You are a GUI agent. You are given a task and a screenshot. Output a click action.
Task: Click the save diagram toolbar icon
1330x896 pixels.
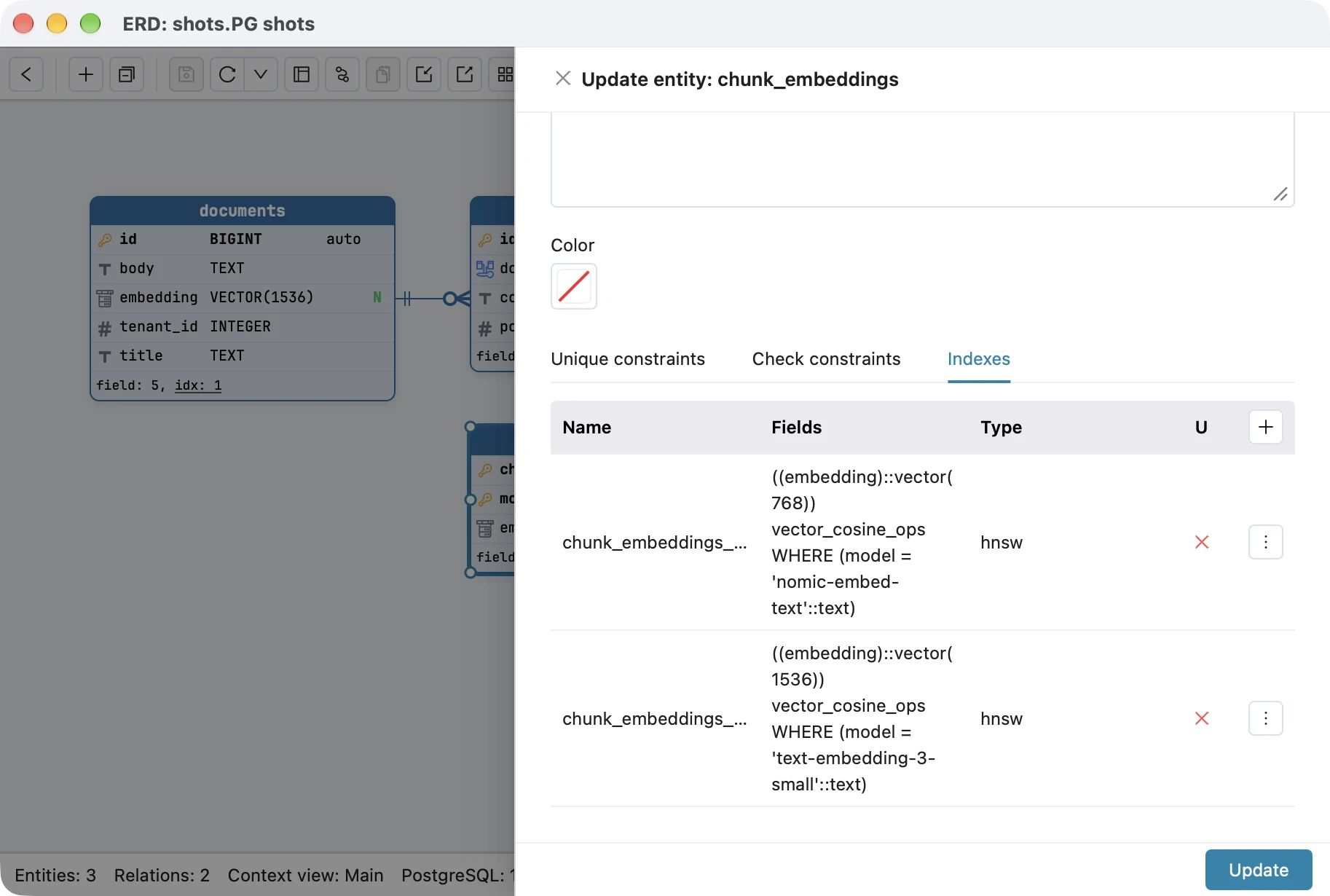[x=186, y=74]
